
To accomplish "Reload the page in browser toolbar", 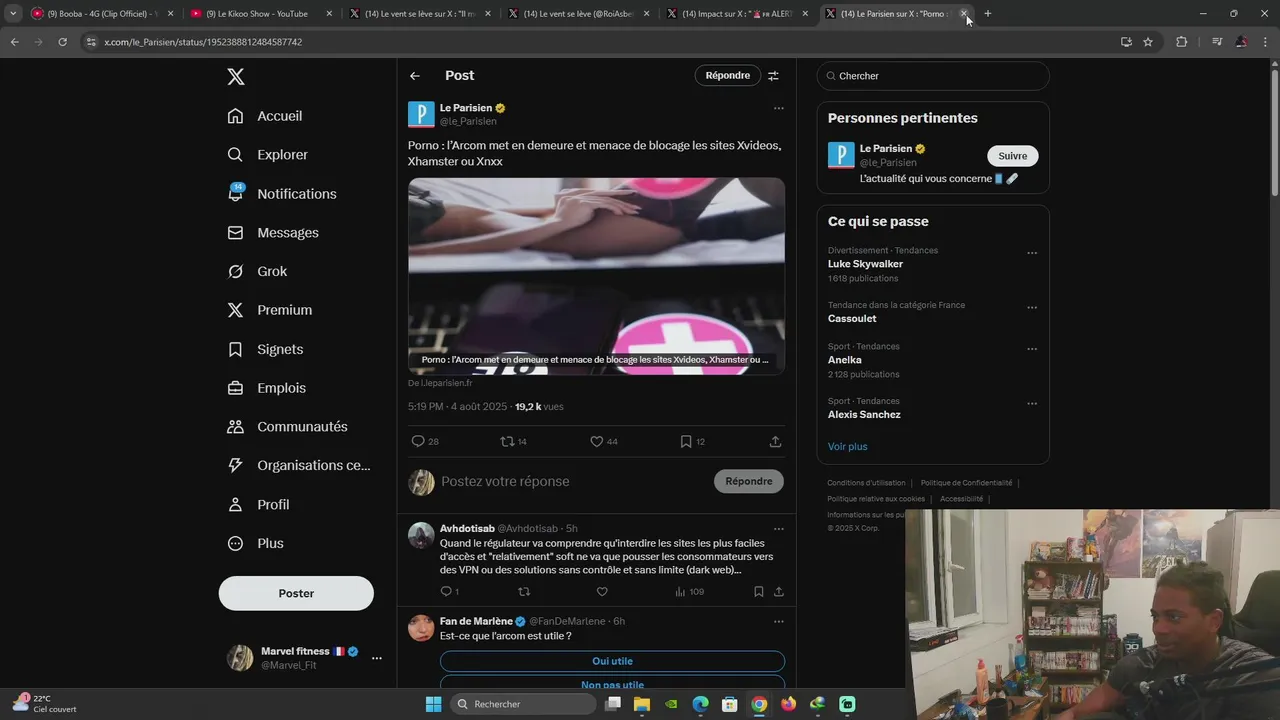I will coord(62,42).
